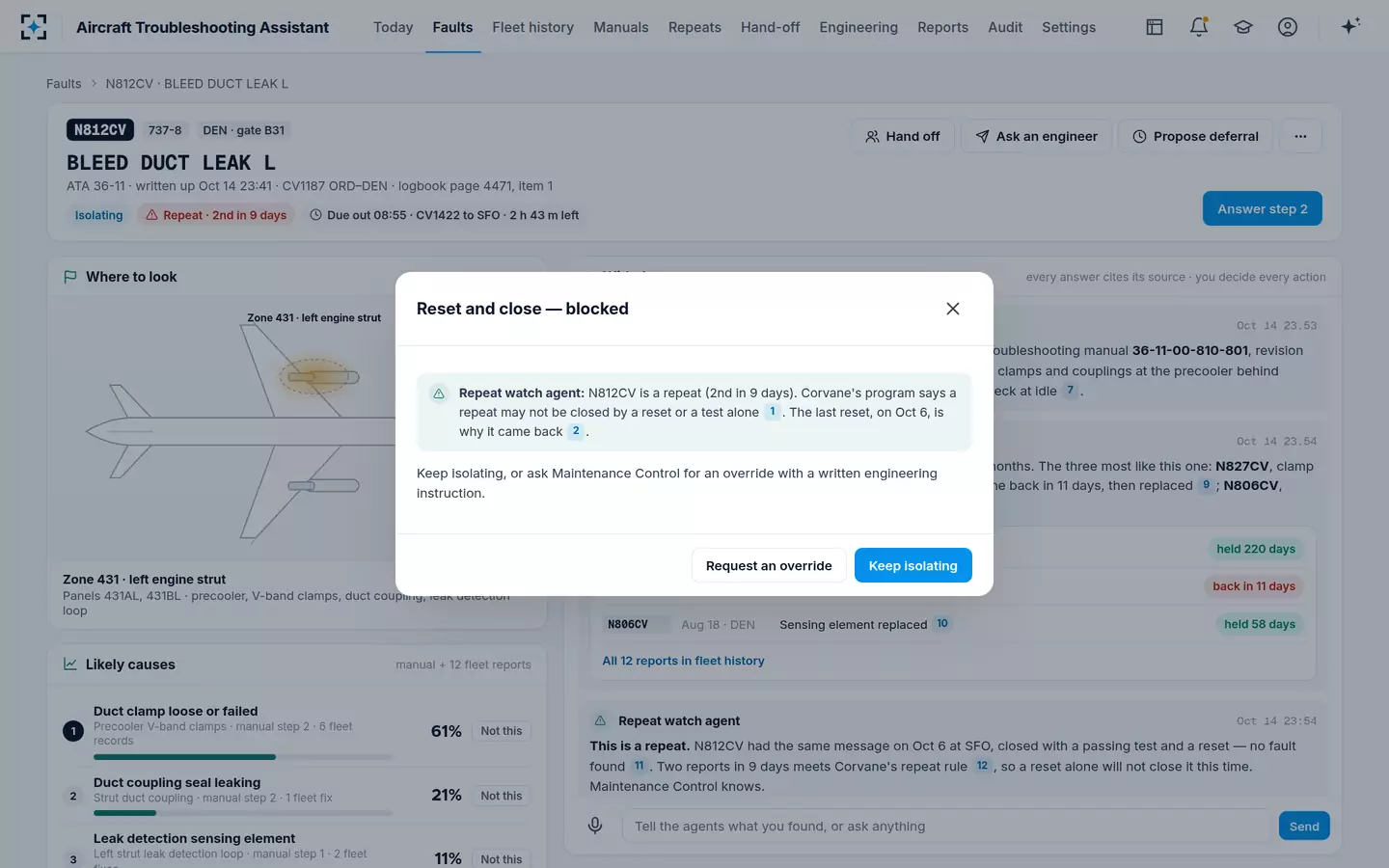
Task: Open citation 10 after 'Sensing element replaced'
Action: (942, 624)
